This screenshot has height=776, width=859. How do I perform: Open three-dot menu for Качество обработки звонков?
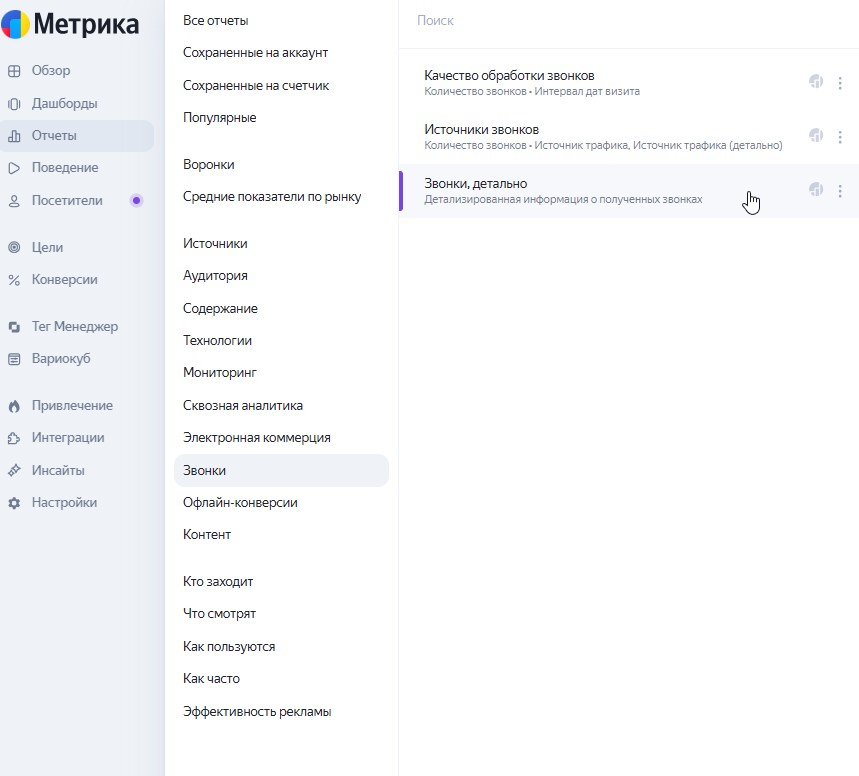coord(840,83)
